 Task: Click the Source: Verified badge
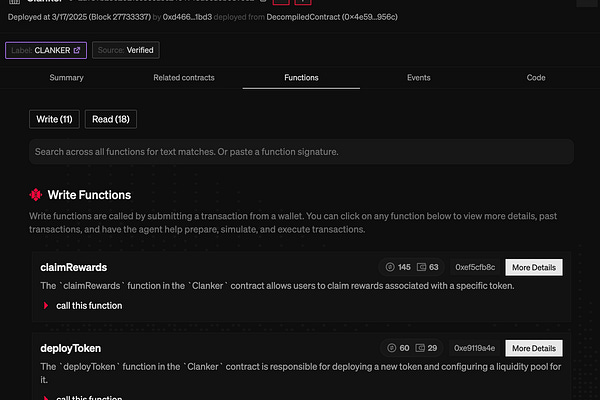[126, 50]
